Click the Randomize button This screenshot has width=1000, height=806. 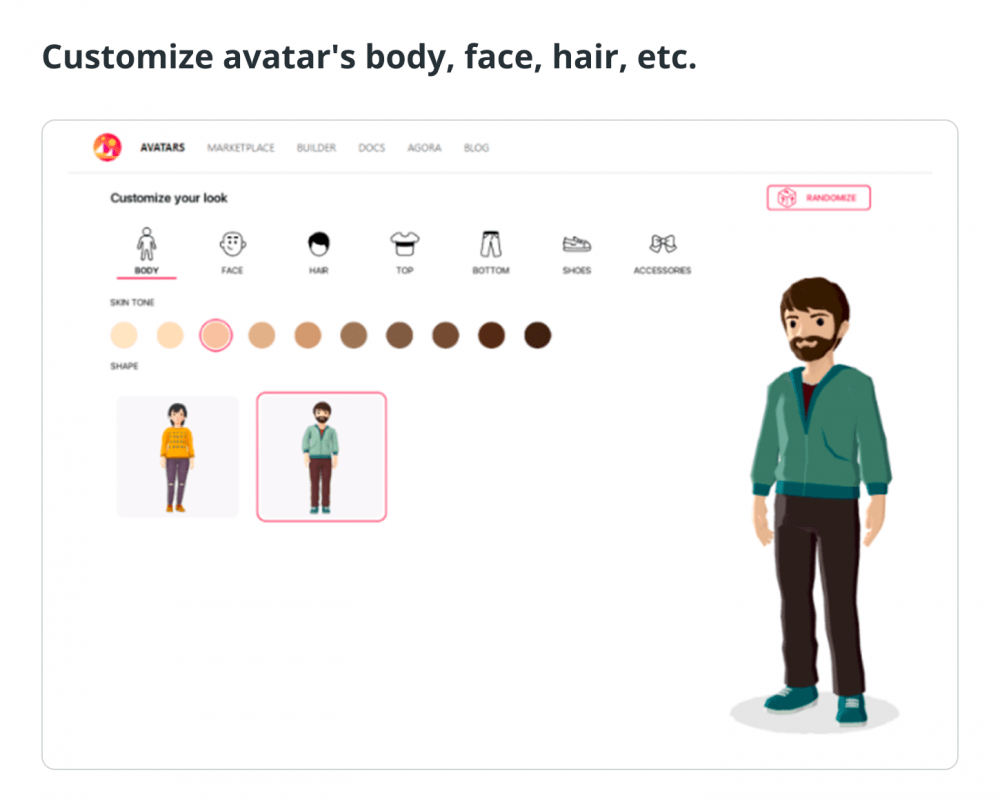[818, 198]
